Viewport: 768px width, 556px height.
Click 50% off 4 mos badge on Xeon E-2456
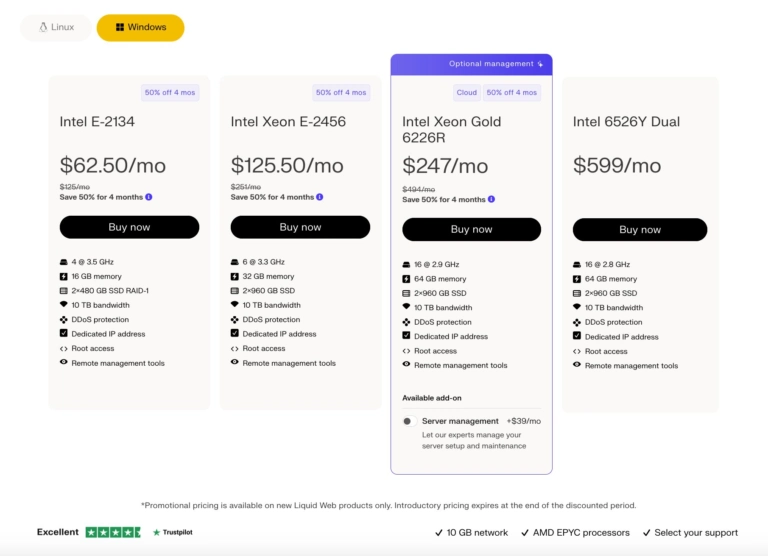click(x=341, y=93)
